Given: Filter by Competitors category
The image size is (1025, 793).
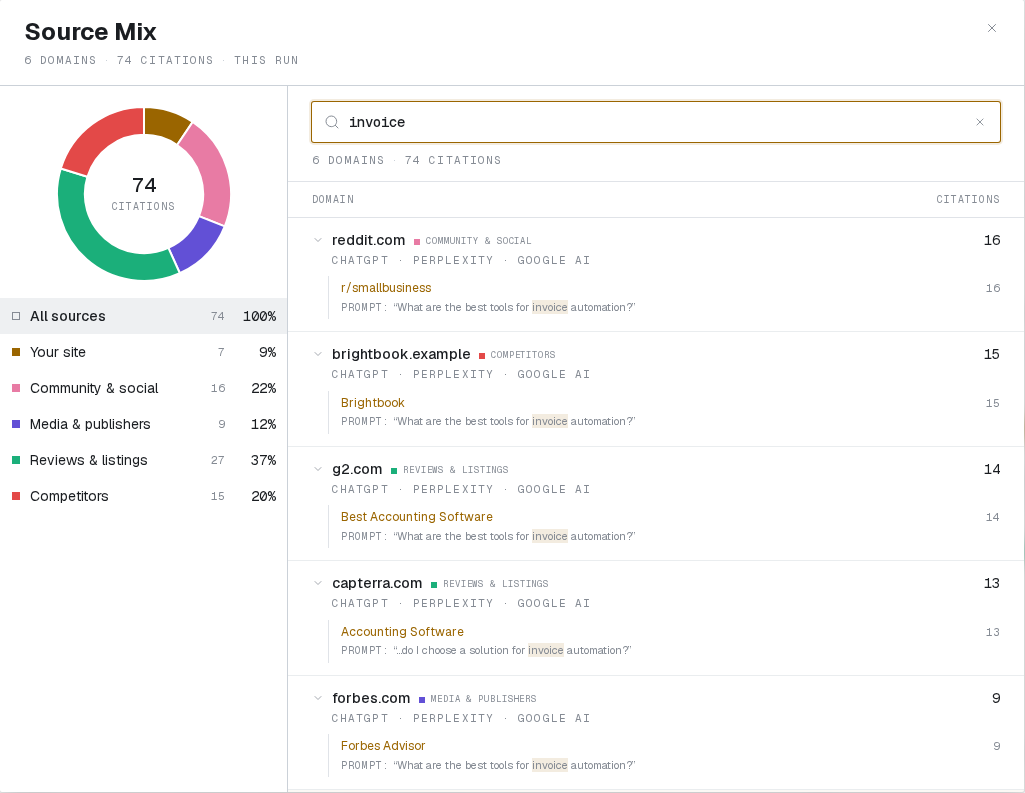Looking at the screenshot, I should pos(143,496).
